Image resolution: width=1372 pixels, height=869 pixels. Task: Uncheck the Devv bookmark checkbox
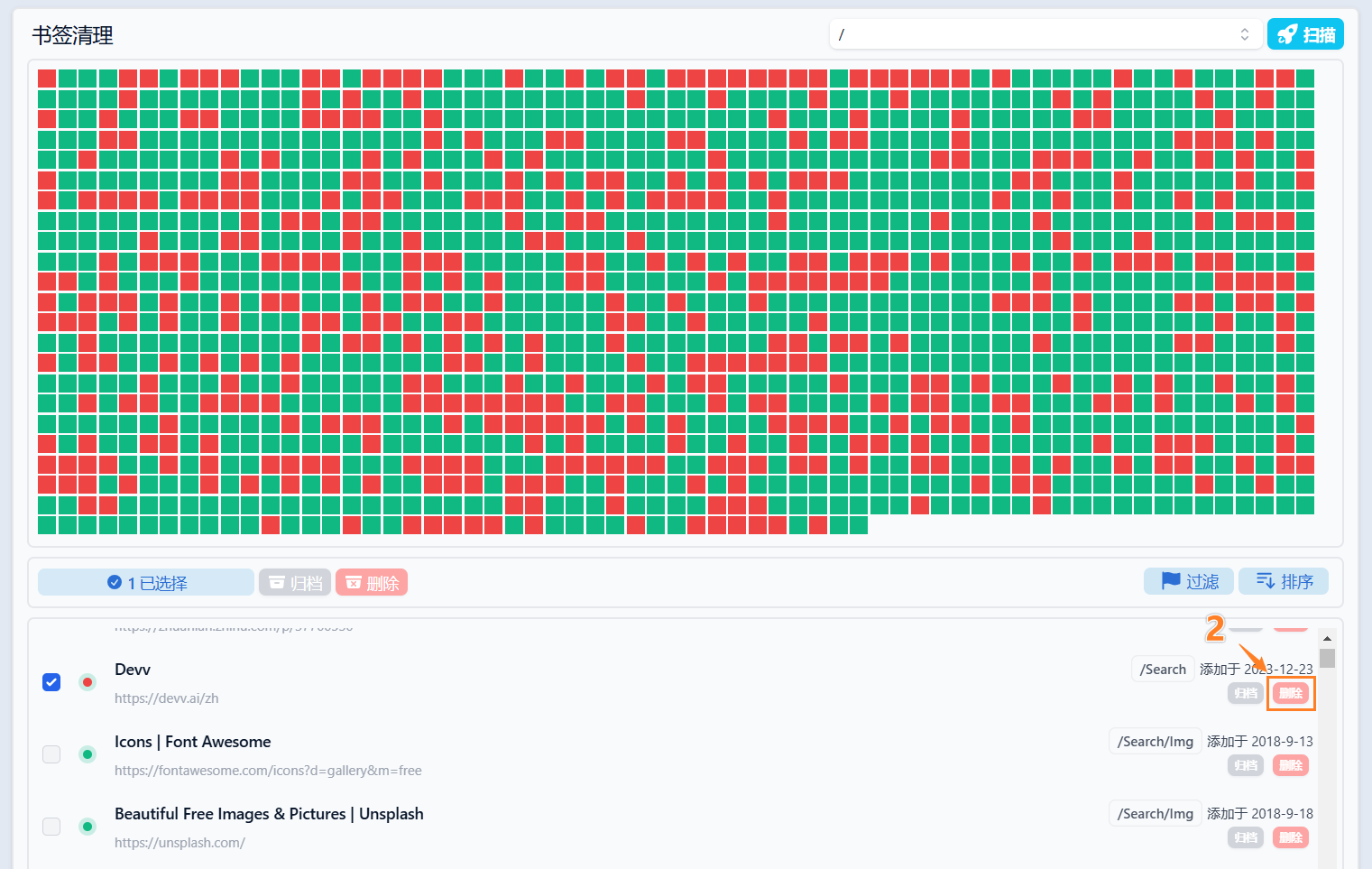click(x=51, y=682)
